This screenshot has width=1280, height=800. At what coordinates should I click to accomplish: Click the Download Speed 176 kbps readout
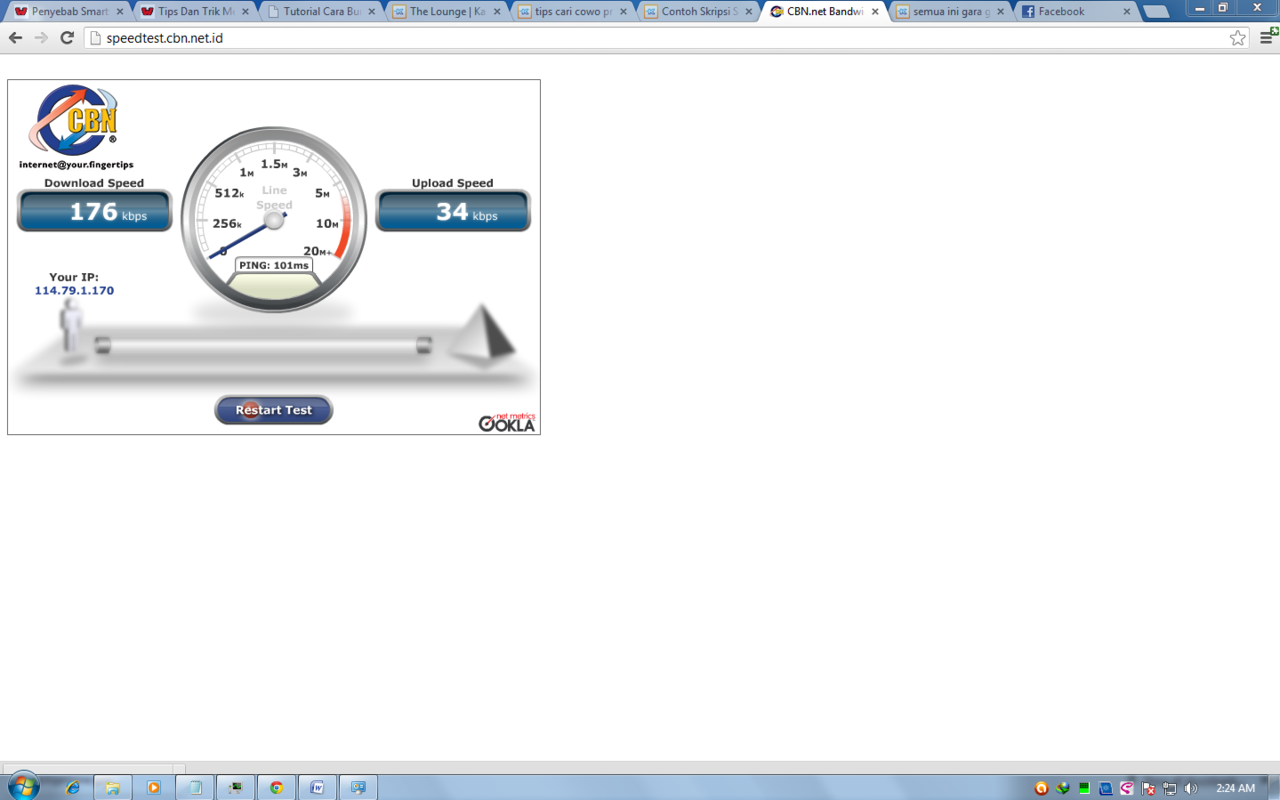pos(94,211)
